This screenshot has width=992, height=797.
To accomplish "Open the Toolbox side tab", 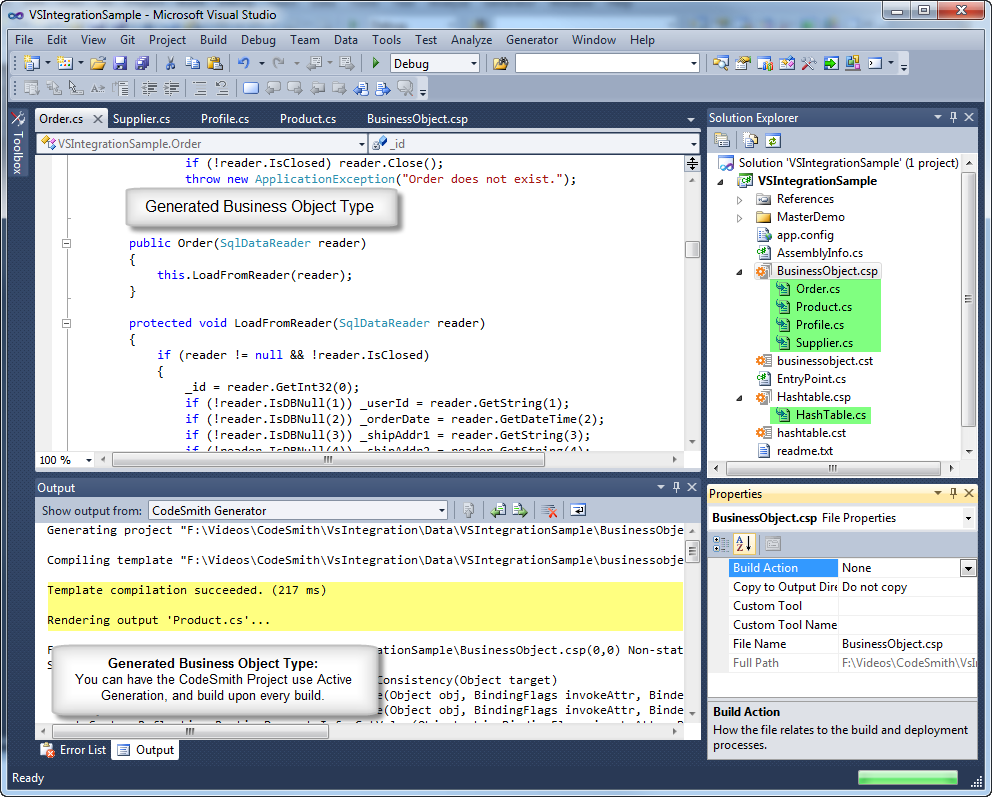I will coord(18,144).
